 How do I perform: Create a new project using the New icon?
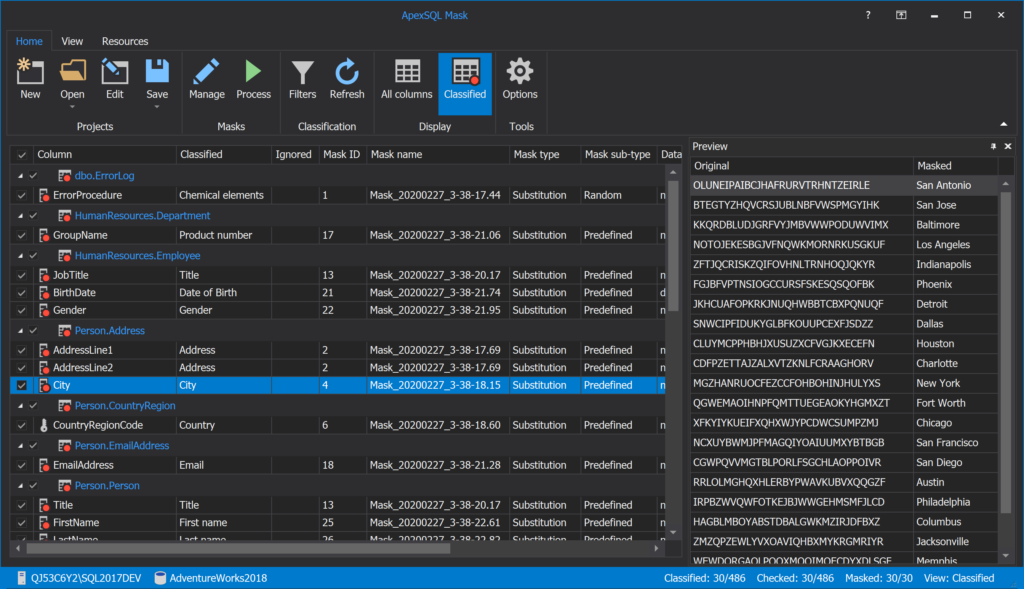coord(30,78)
